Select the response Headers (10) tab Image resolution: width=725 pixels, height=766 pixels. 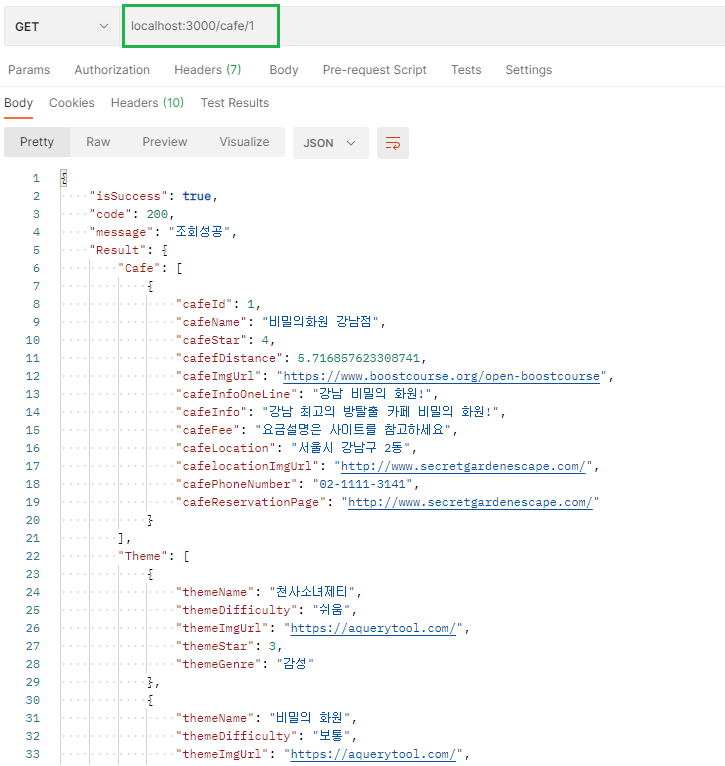[147, 103]
